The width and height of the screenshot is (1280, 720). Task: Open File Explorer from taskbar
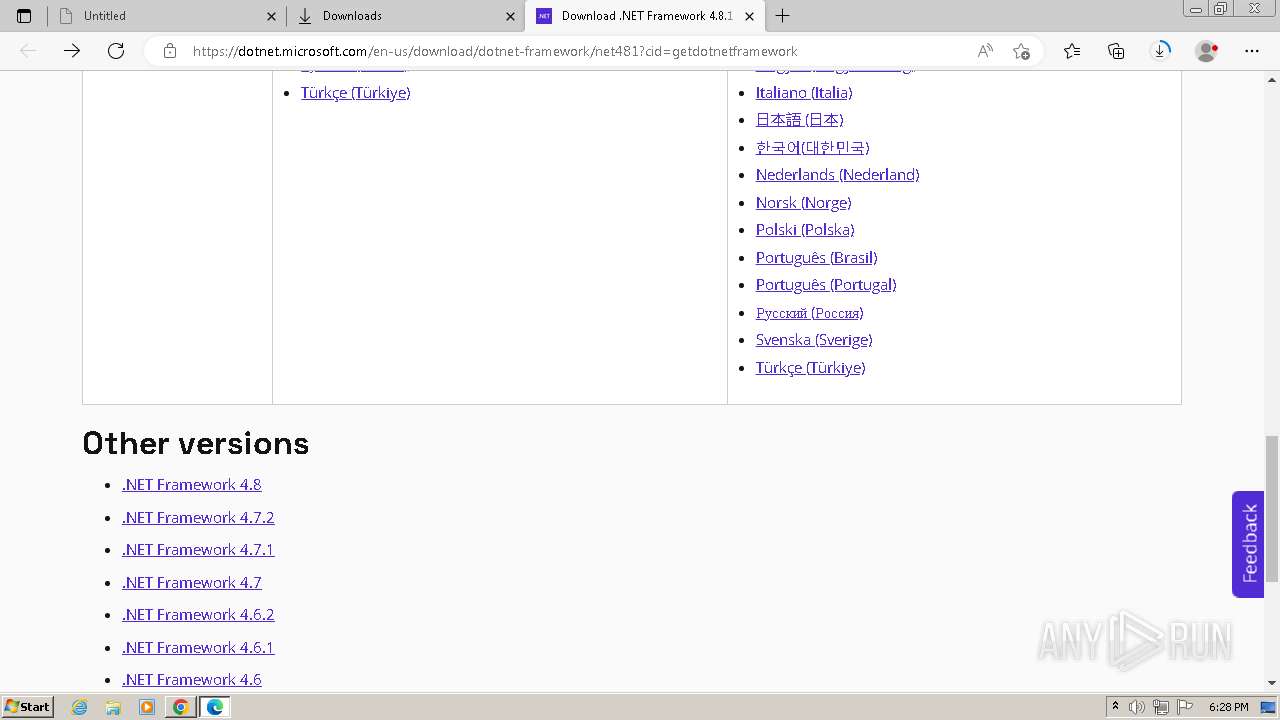tap(113, 707)
